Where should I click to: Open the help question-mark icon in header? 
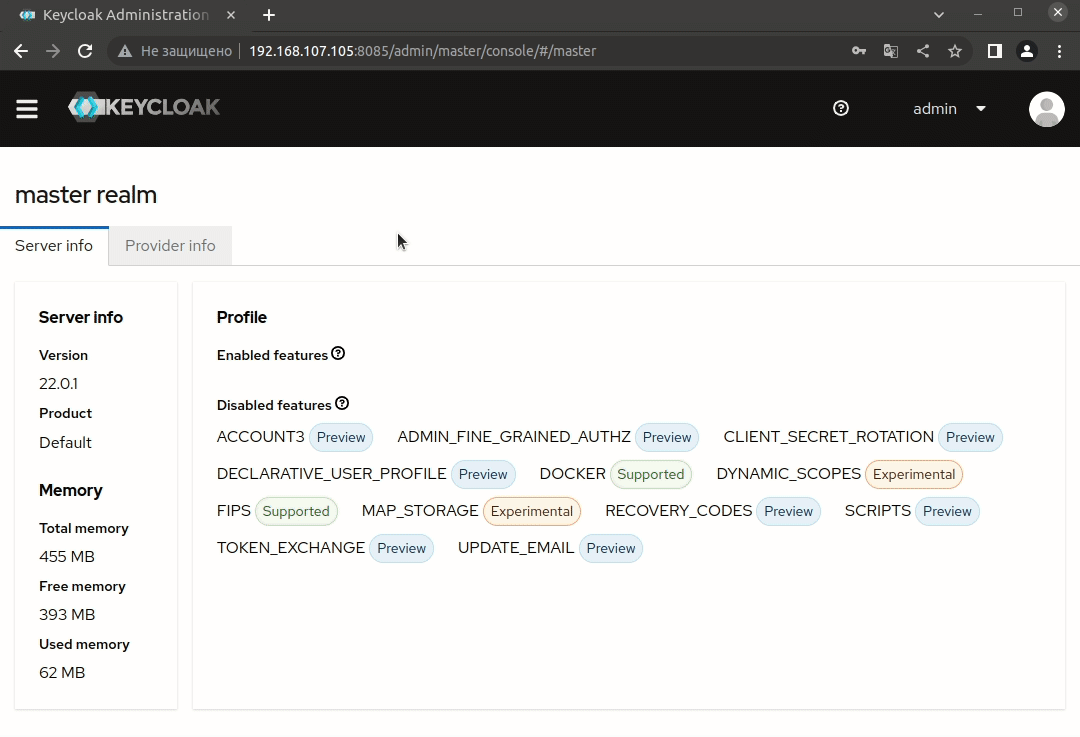pyautogui.click(x=840, y=108)
